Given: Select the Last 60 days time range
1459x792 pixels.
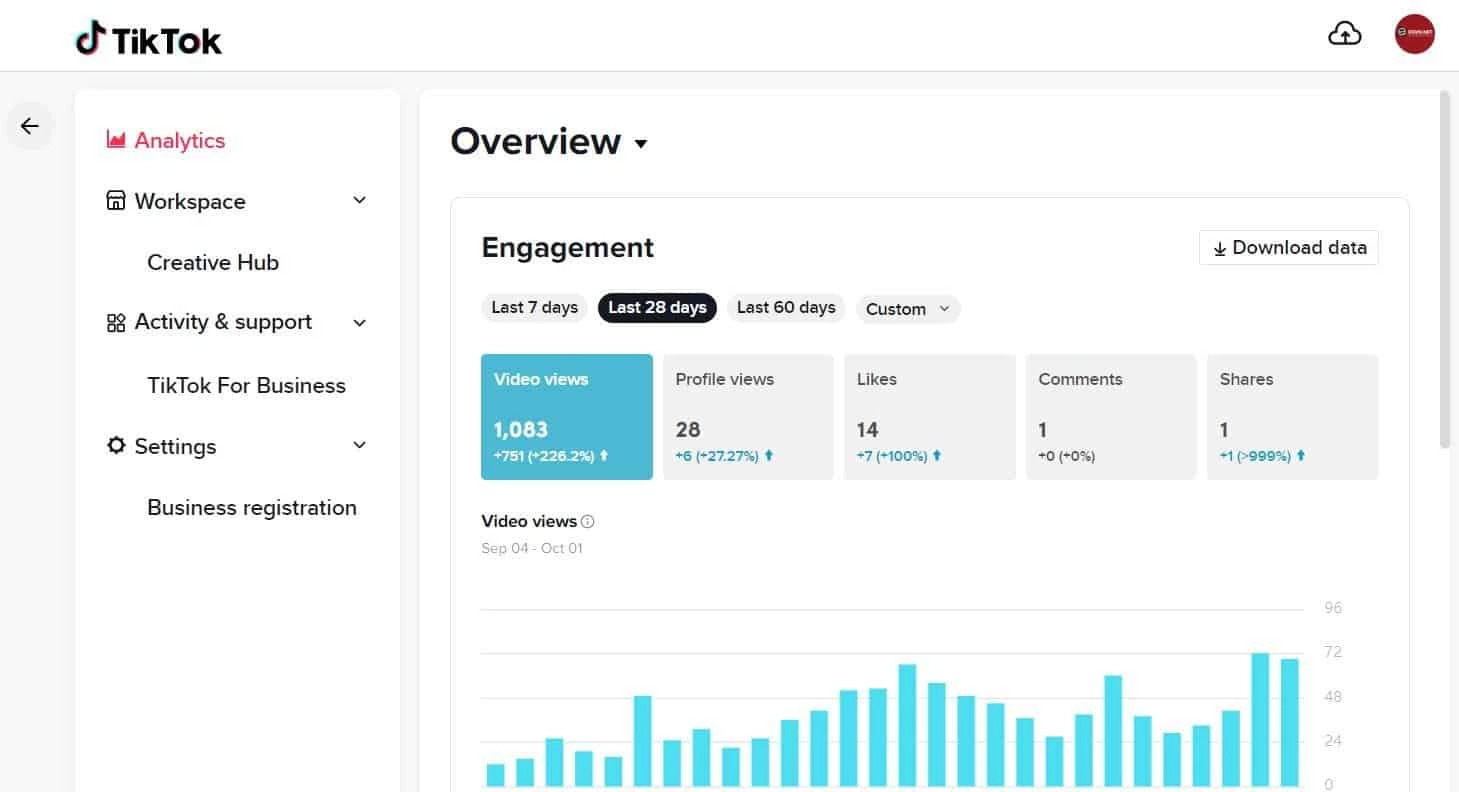Looking at the screenshot, I should tap(786, 307).
